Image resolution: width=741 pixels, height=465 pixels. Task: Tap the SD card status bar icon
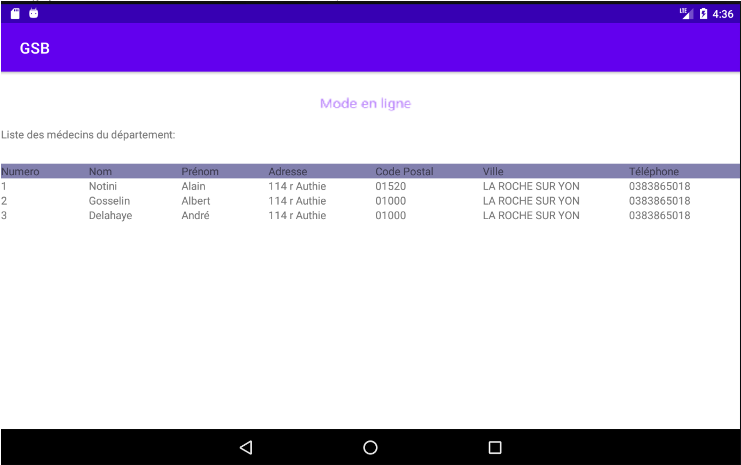15,13
